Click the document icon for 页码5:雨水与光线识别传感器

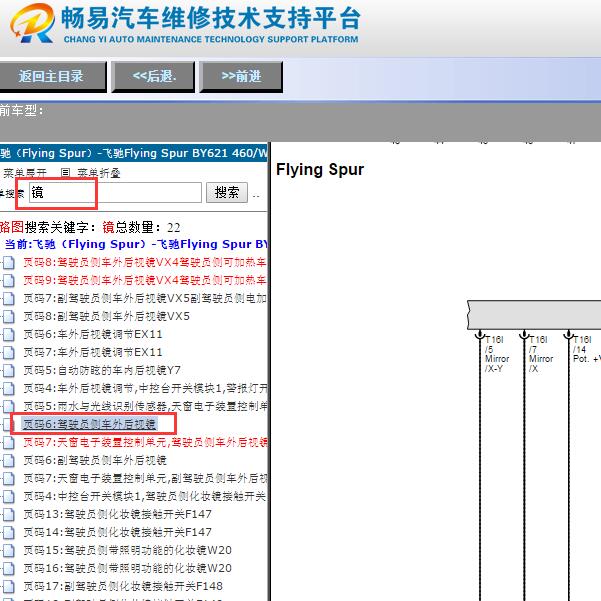(x=8, y=407)
